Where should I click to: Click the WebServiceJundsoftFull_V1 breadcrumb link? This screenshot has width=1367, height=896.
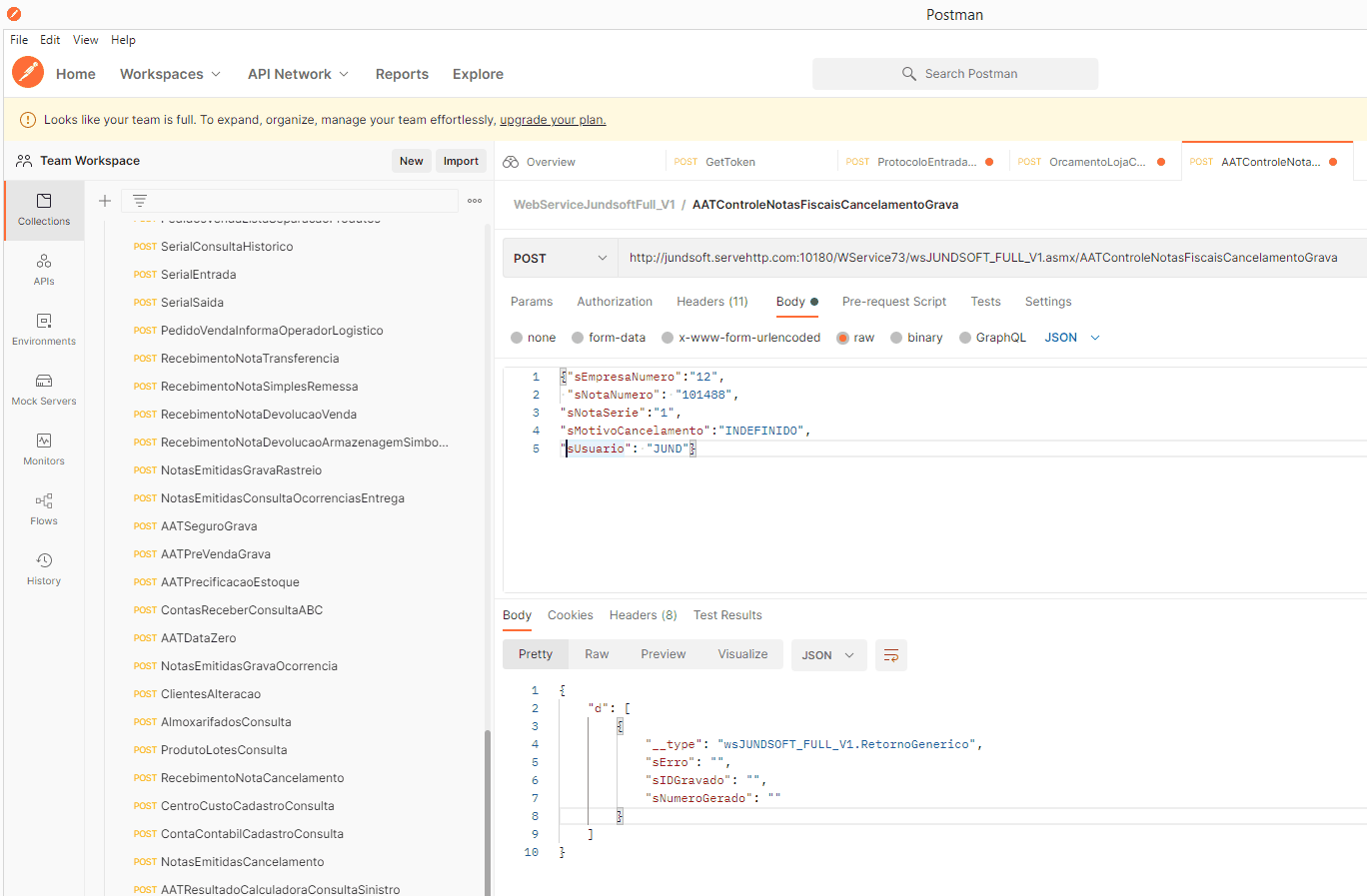click(595, 205)
